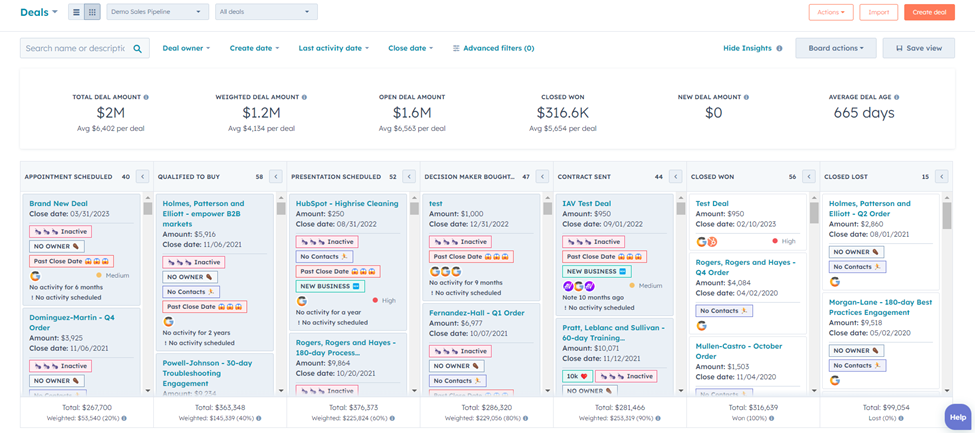The height and width of the screenshot is (433, 975).
Task: Collapse the Presentation Scheduled column
Action: (x=409, y=177)
